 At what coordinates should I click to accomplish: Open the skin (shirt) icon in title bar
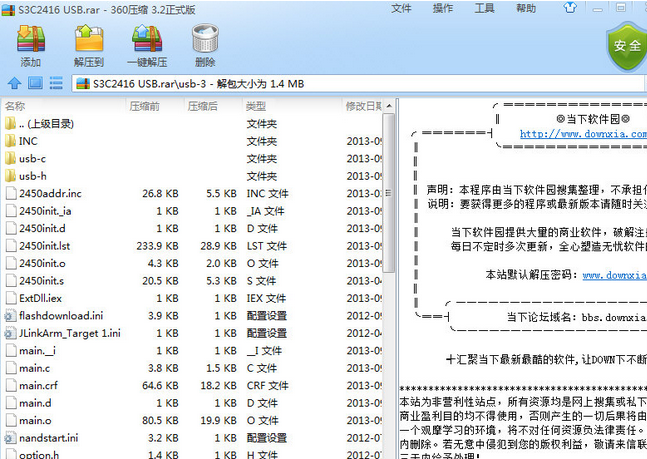coord(570,8)
